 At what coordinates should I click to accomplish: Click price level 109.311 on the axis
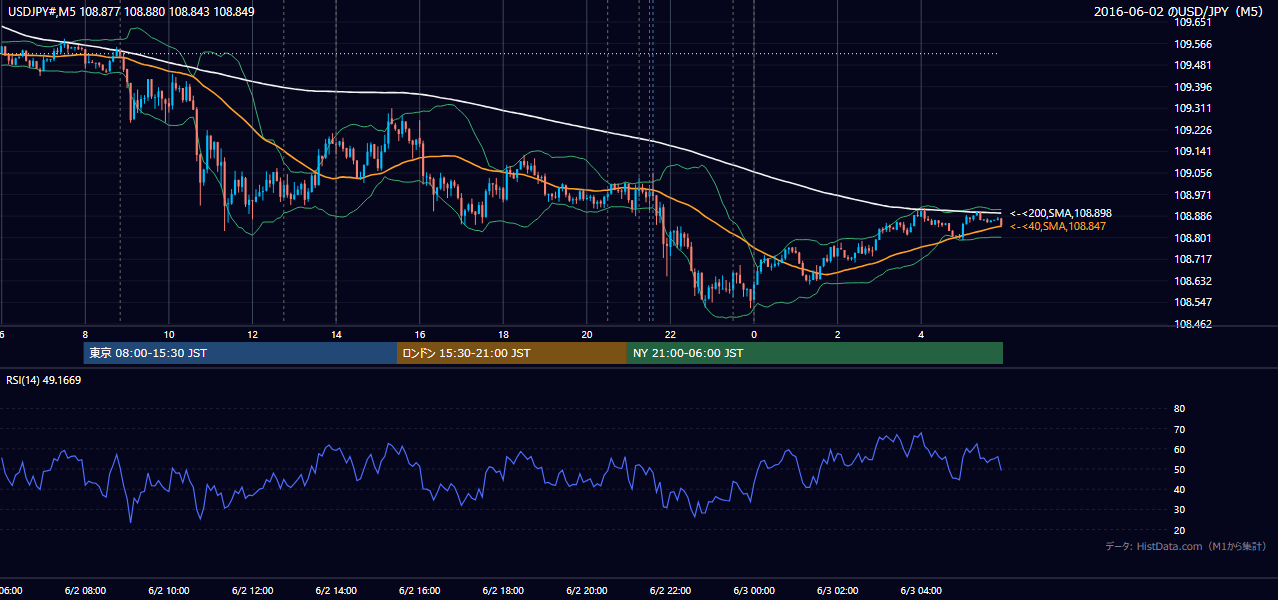pyautogui.click(x=1192, y=108)
